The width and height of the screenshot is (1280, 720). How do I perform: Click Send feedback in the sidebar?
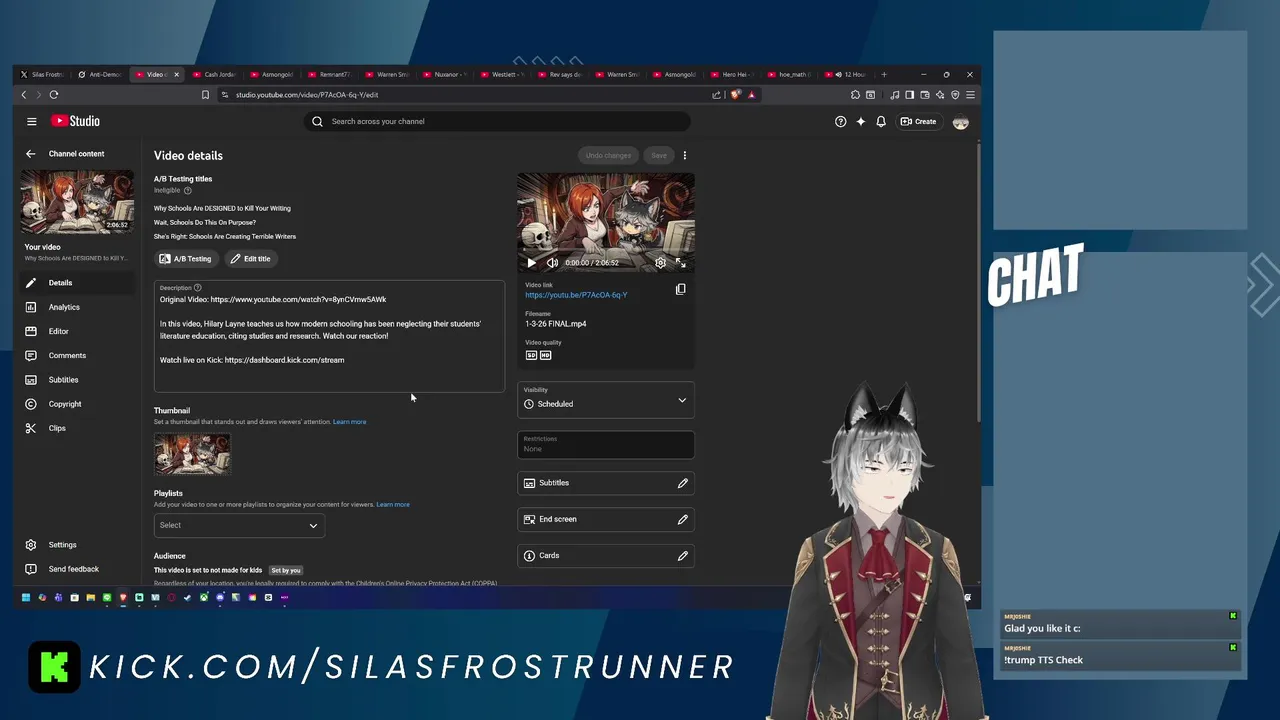click(76, 569)
